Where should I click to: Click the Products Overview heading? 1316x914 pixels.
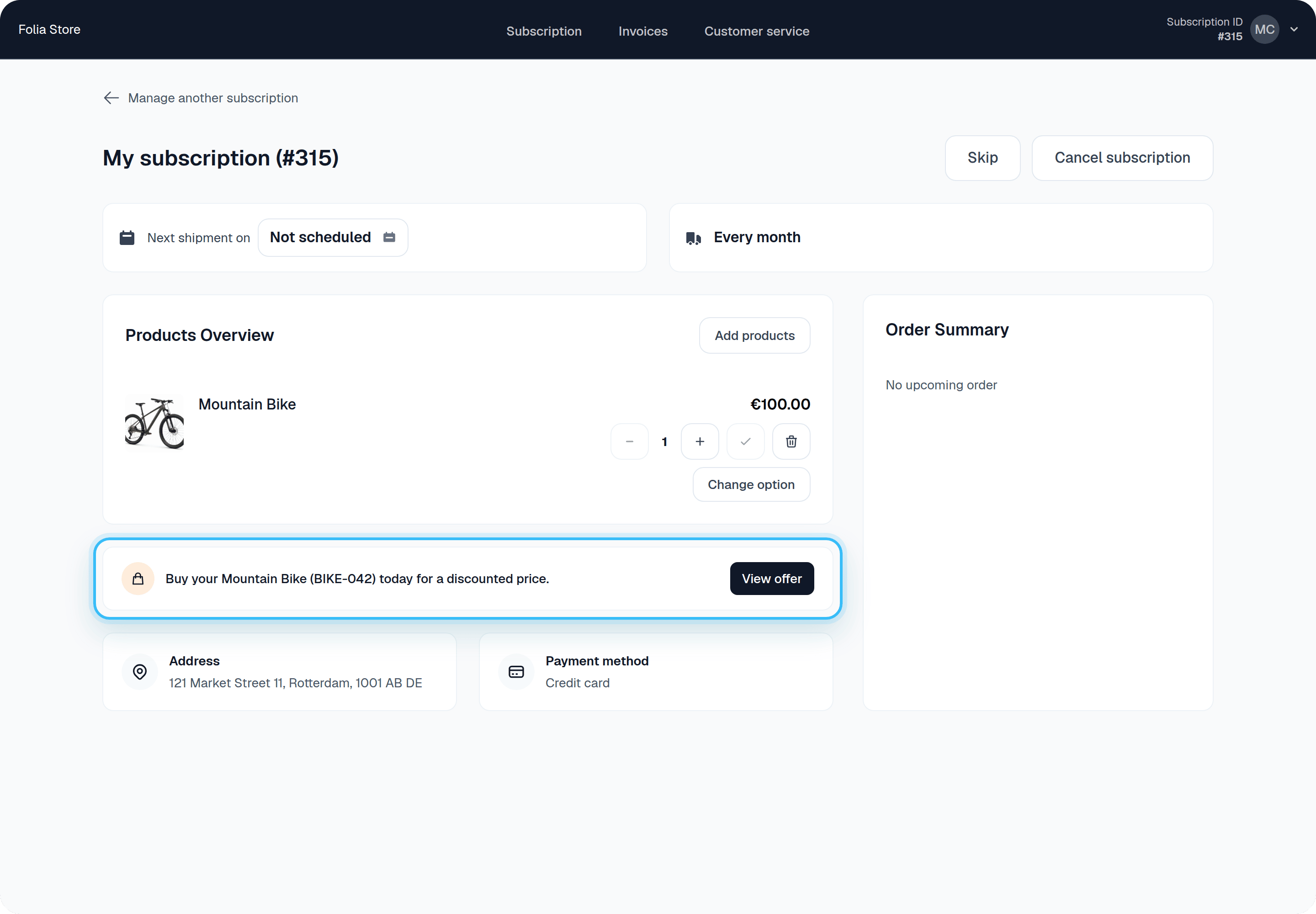coord(199,335)
